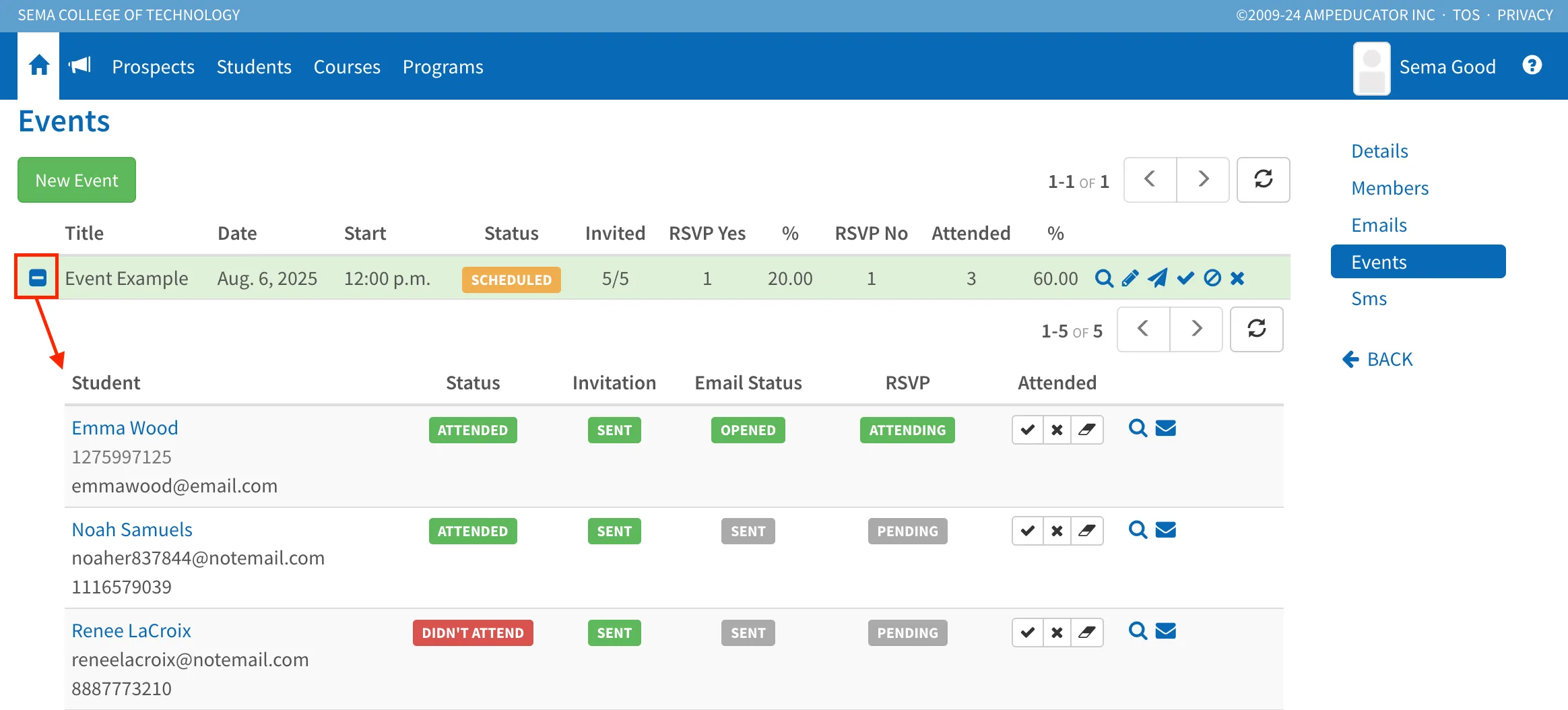1568x710 pixels.
Task: Email Noah Samuels with envelope icon
Action: pyautogui.click(x=1166, y=530)
